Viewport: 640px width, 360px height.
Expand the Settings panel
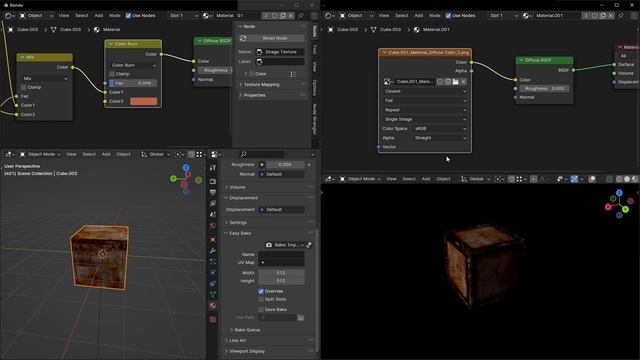(x=238, y=222)
